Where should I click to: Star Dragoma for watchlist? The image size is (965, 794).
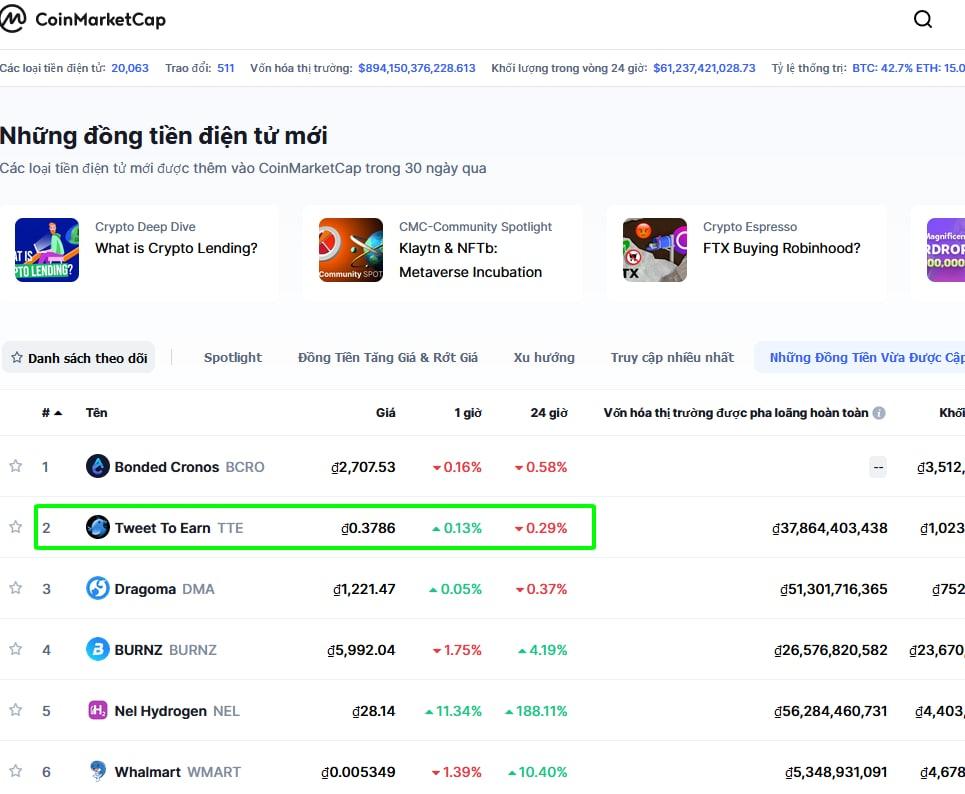15,588
